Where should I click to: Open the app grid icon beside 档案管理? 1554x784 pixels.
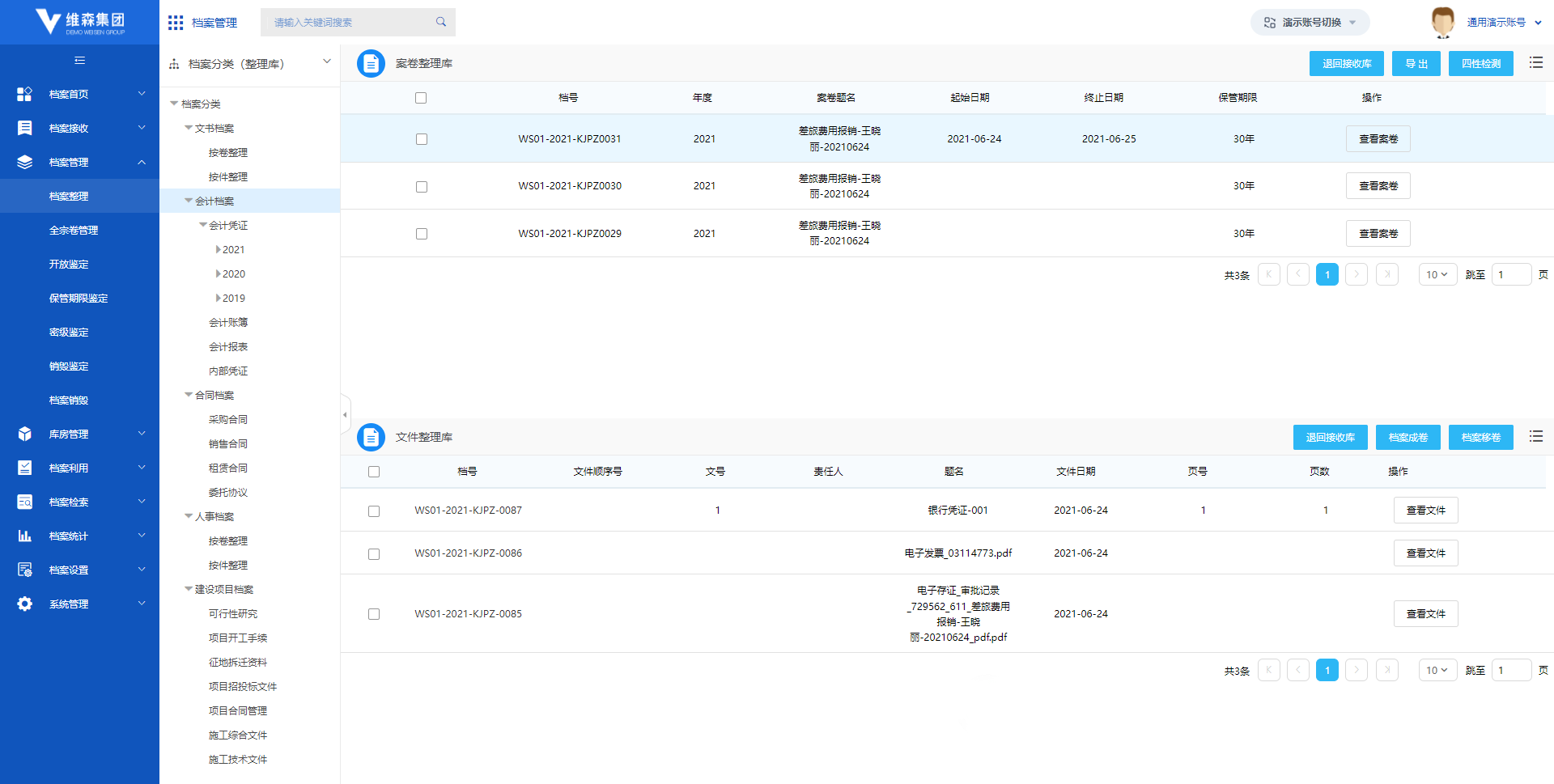coord(176,23)
